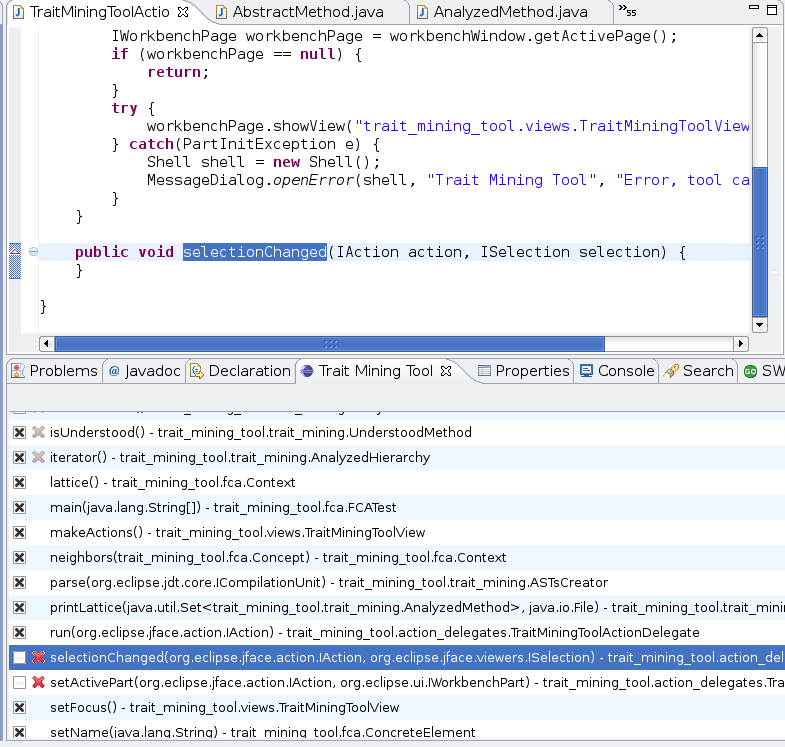Enable the setActivePart method checkbox

19,682
